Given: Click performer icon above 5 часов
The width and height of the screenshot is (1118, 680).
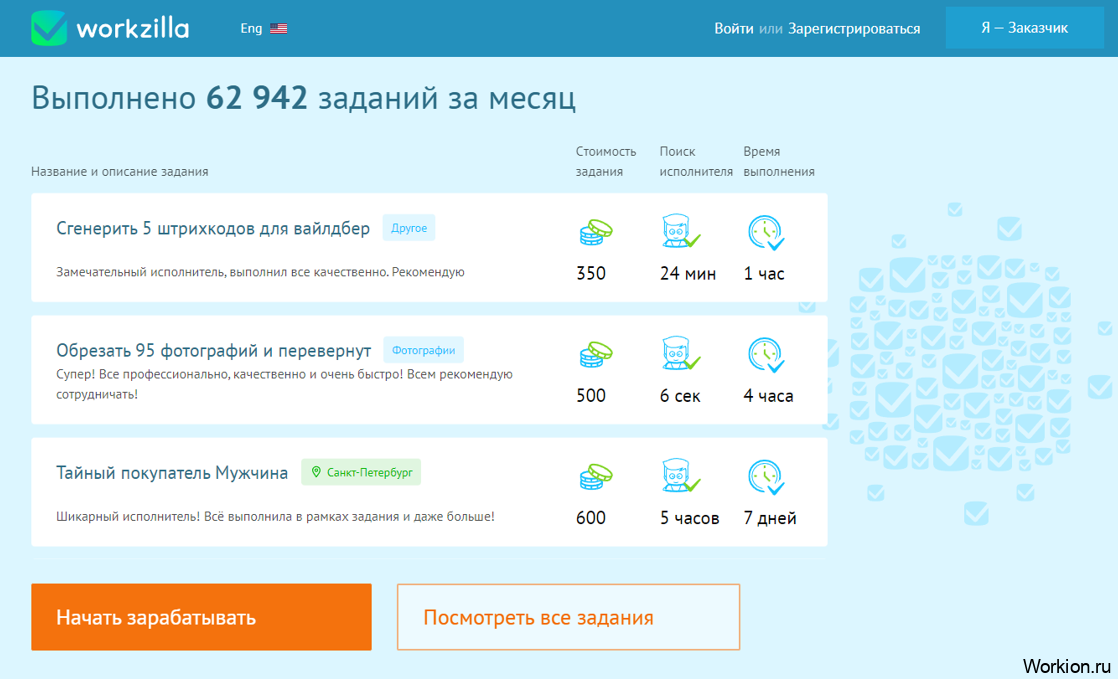Looking at the screenshot, I should point(680,476).
